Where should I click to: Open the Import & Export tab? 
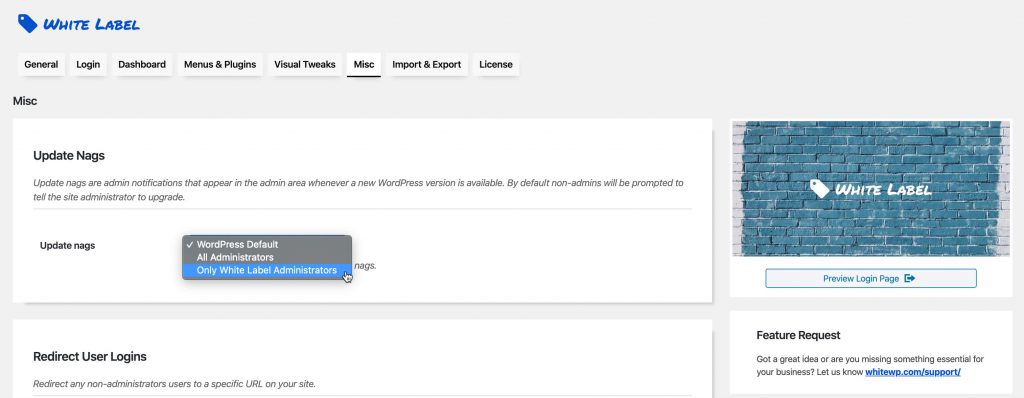pos(426,65)
